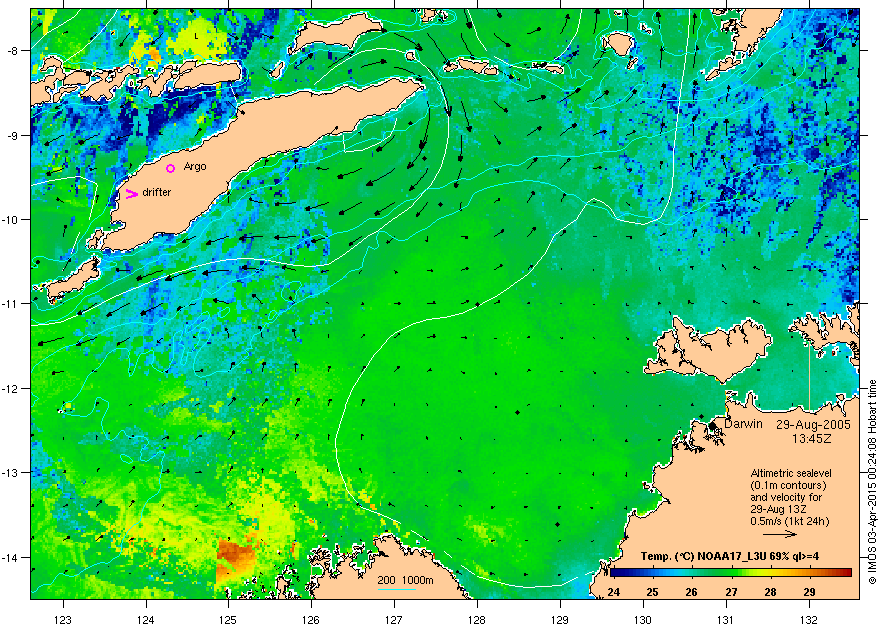Image resolution: width=880 pixels, height=630 pixels.
Task: Click the Darwin city dot marker
Action: click(713, 426)
